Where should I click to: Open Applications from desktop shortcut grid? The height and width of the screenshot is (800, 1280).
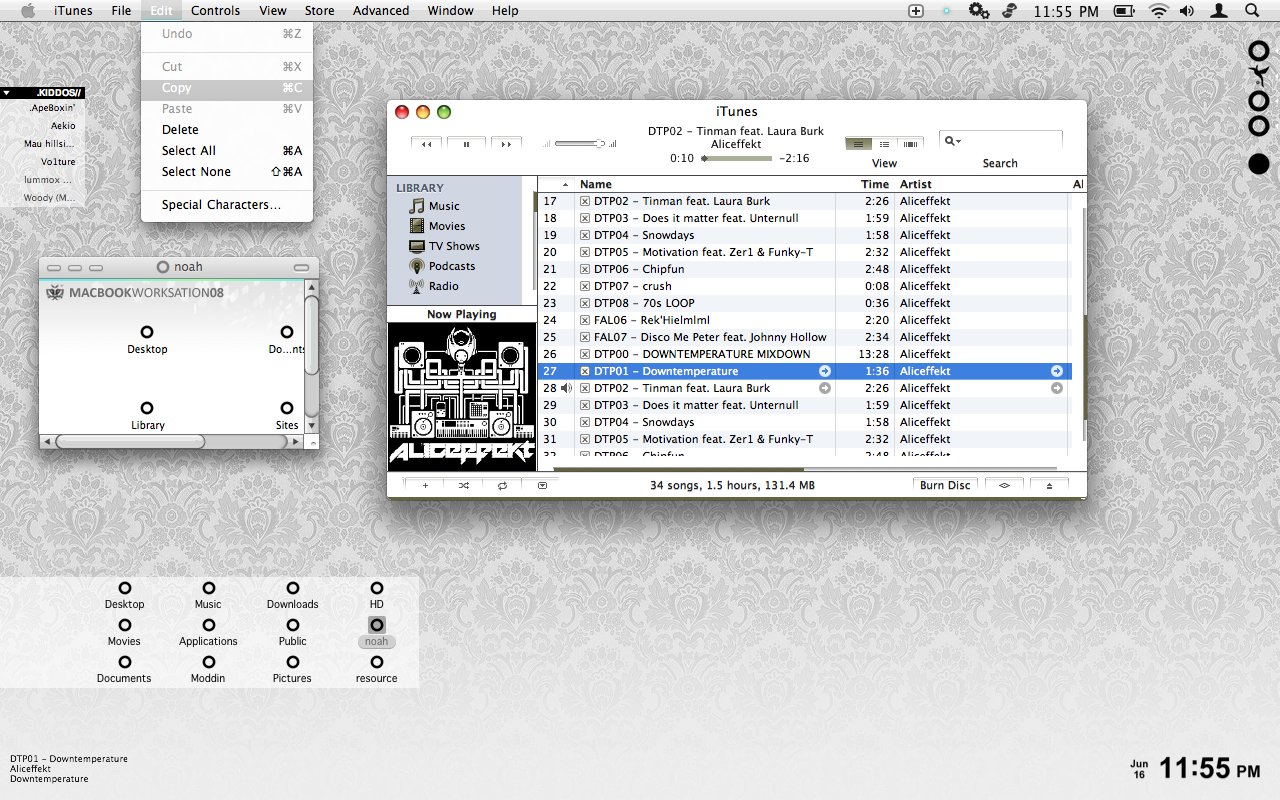point(208,633)
